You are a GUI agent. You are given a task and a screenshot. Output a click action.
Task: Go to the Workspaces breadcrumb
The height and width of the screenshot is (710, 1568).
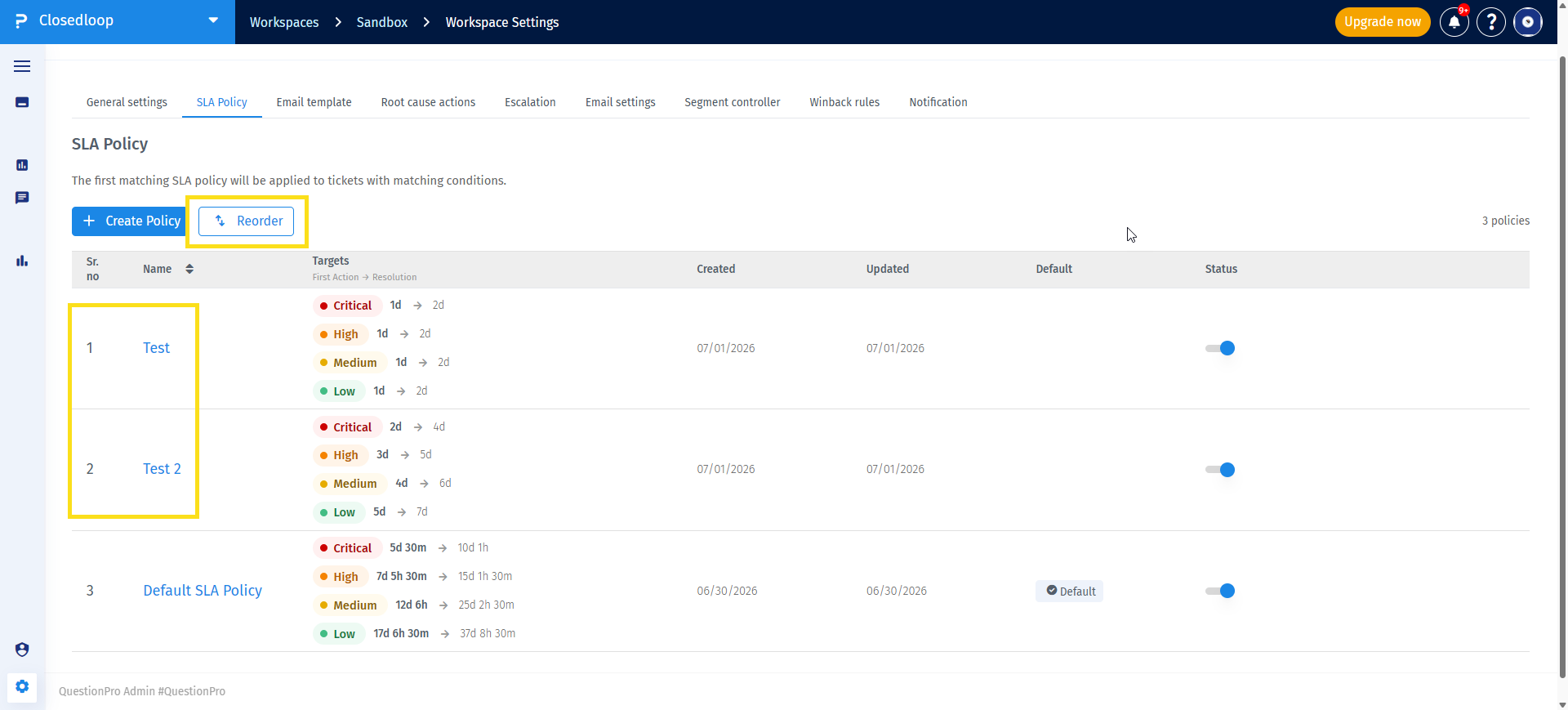[x=284, y=22]
